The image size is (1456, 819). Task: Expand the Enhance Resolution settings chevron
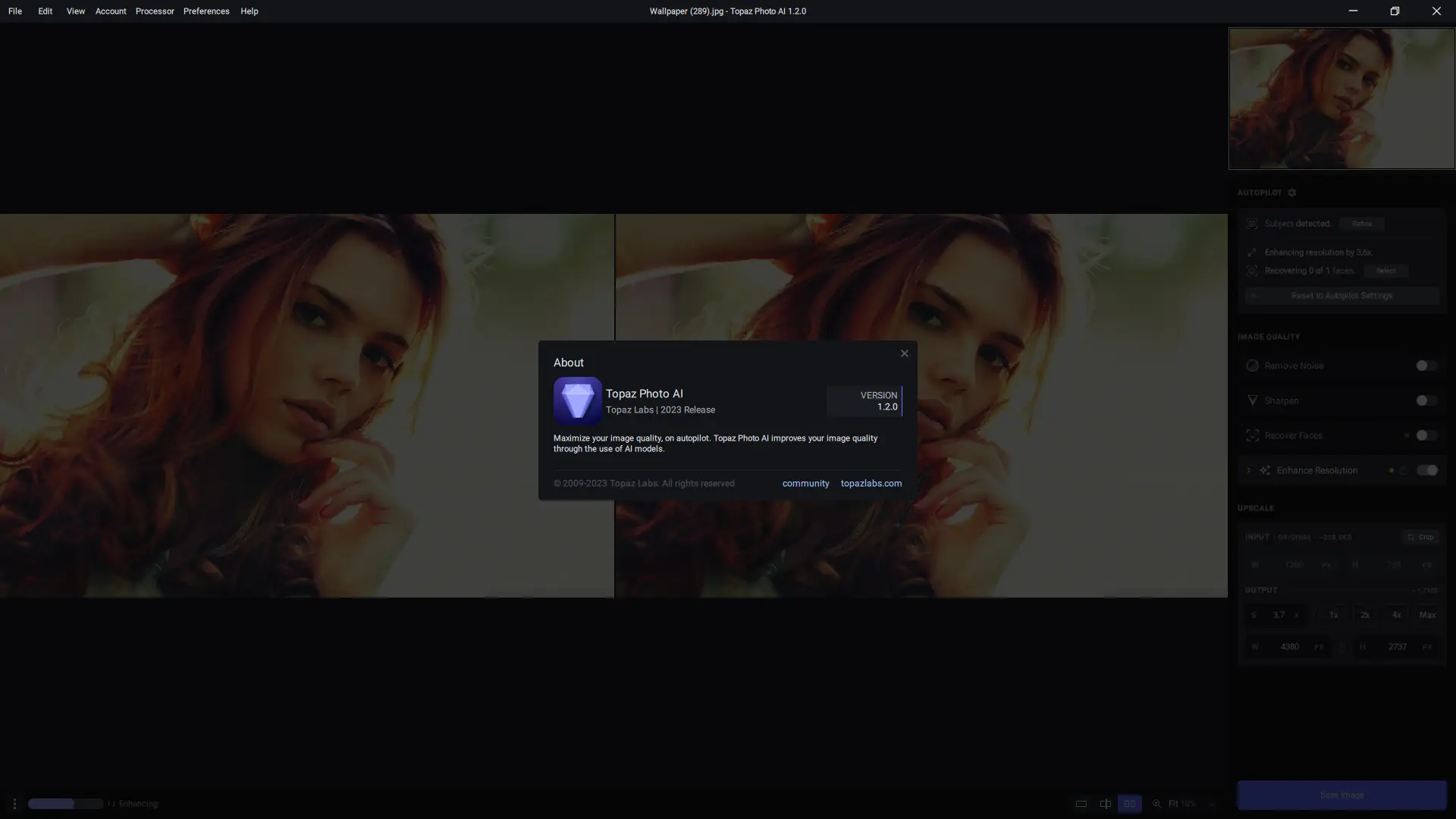tap(1248, 470)
